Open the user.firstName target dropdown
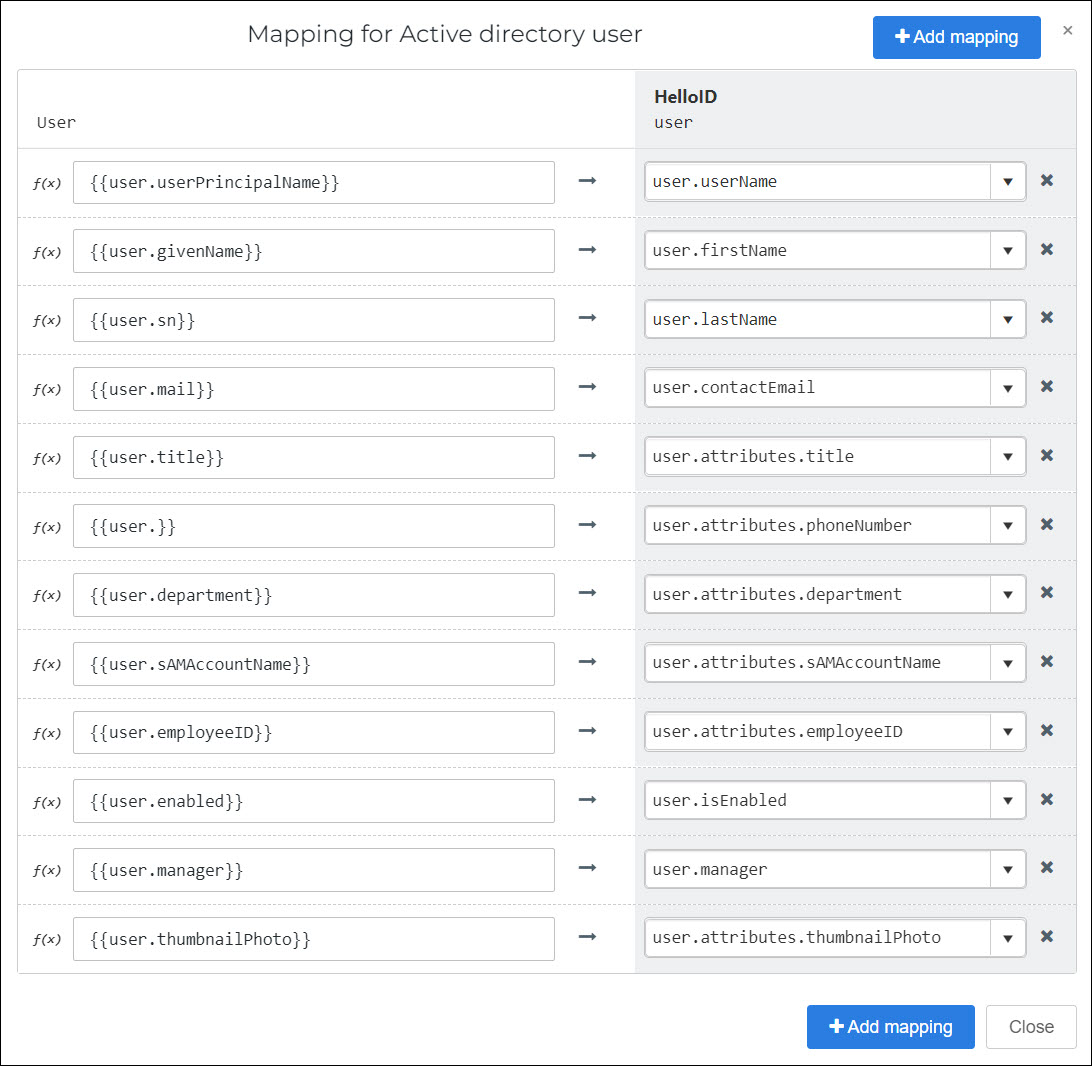The width and height of the screenshot is (1092, 1066). point(1008,251)
